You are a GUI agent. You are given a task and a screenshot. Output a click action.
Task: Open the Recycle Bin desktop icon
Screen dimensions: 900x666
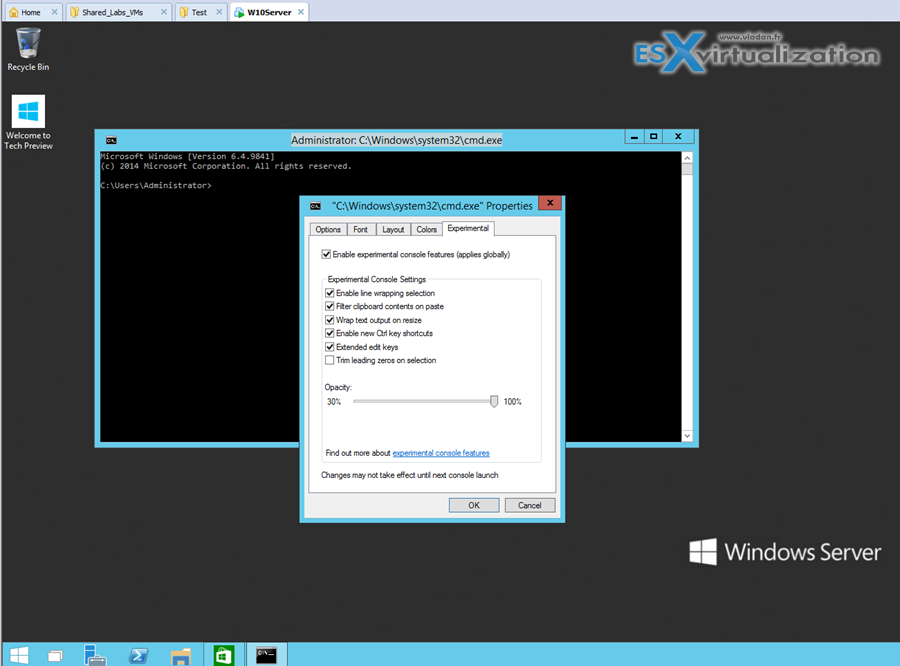click(28, 49)
